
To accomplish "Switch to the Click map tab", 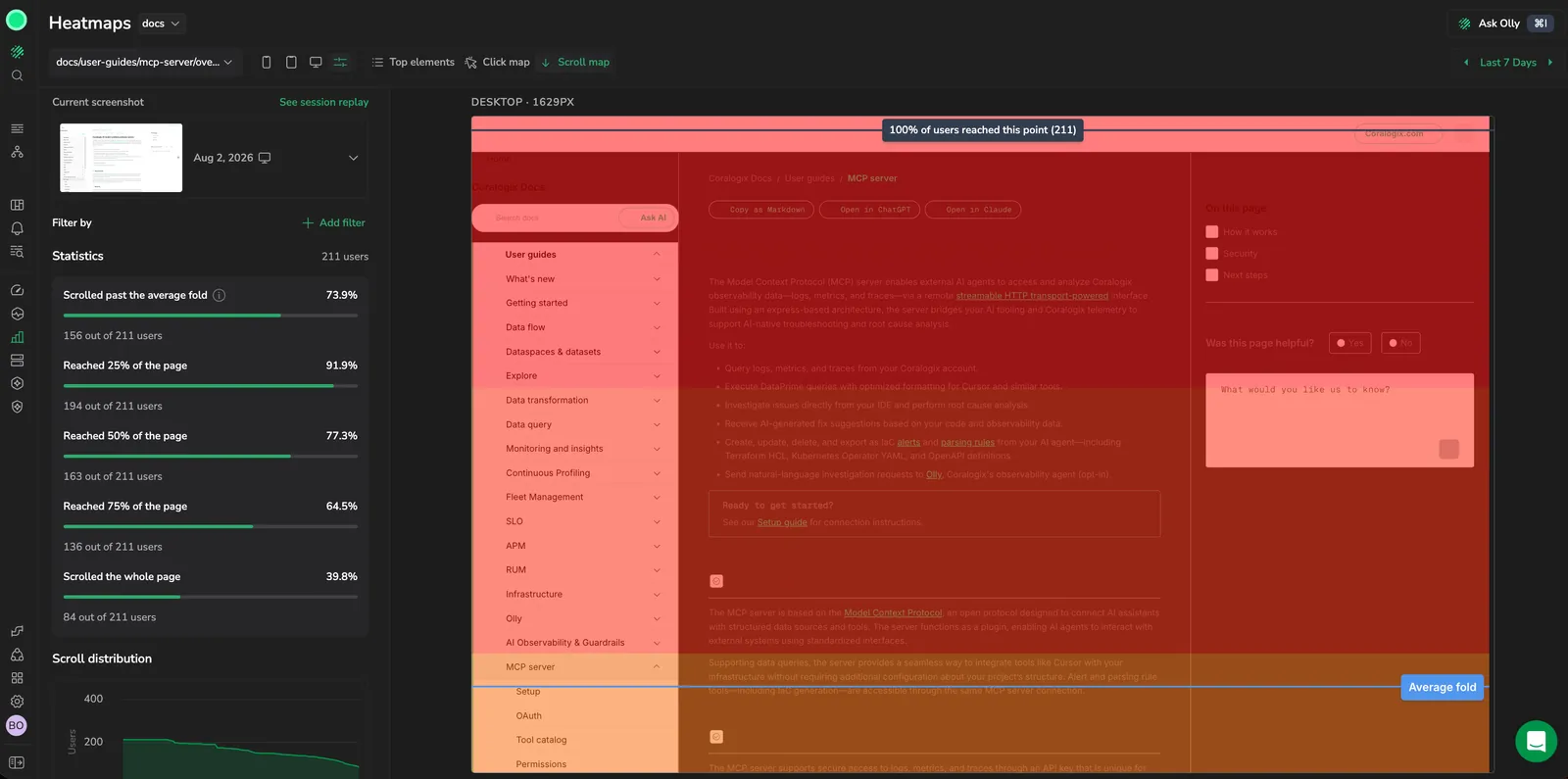I will [497, 62].
